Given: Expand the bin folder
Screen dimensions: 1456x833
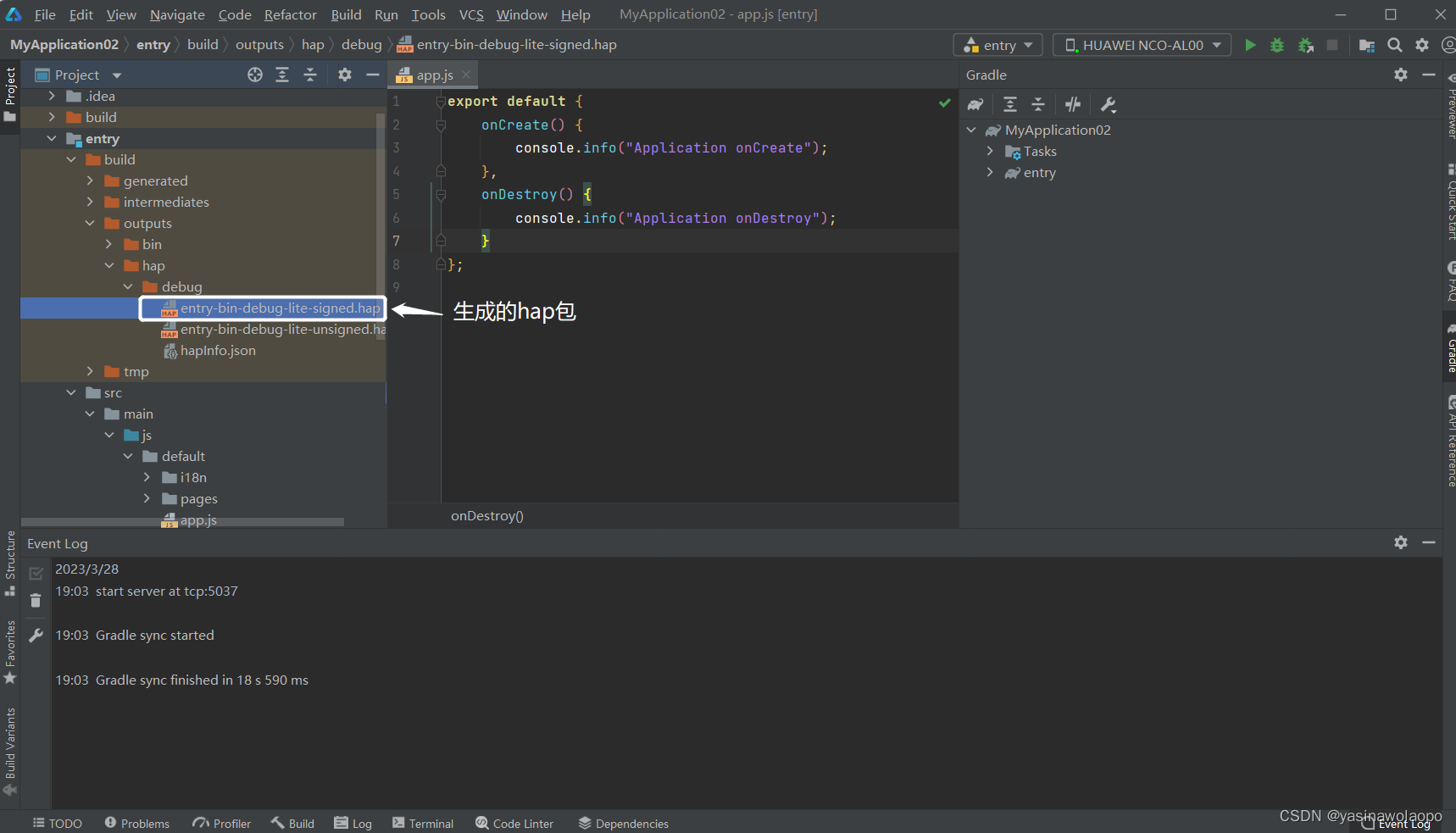Looking at the screenshot, I should point(108,244).
